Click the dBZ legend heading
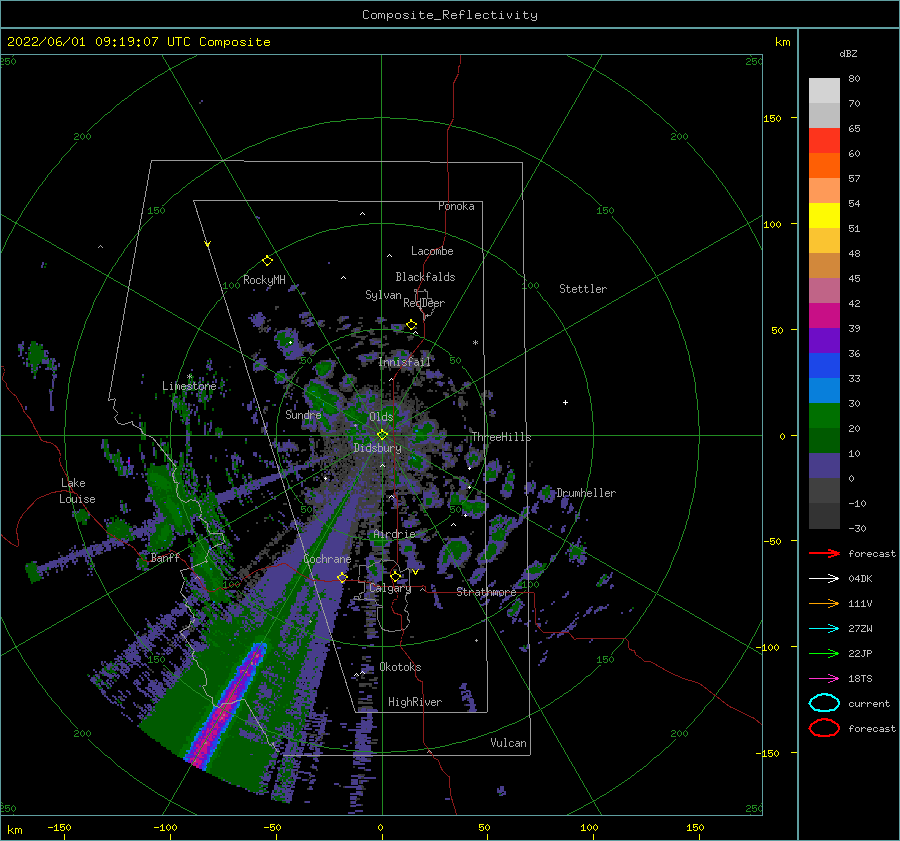 848,53
